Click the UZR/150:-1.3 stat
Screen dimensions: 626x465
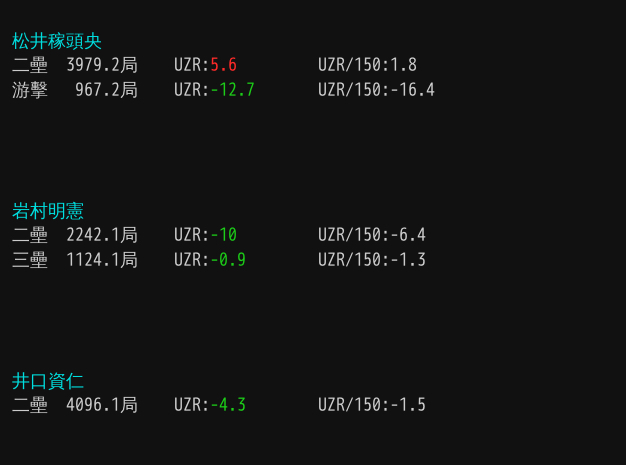tap(372, 260)
